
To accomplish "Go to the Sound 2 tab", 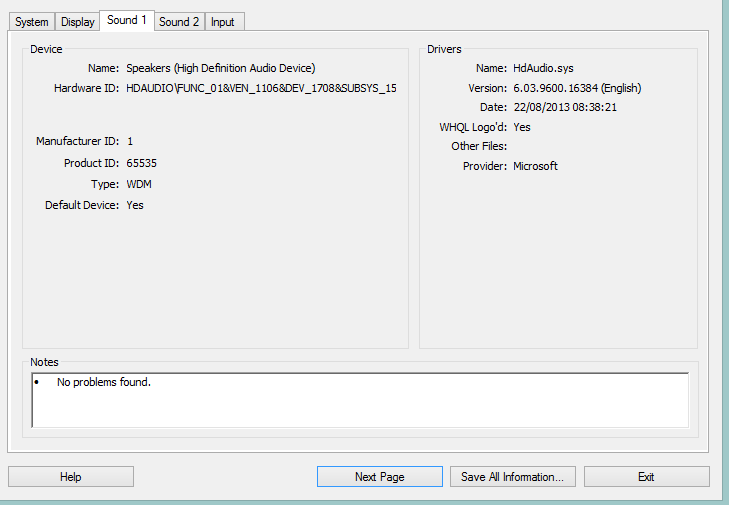I will tap(179, 22).
